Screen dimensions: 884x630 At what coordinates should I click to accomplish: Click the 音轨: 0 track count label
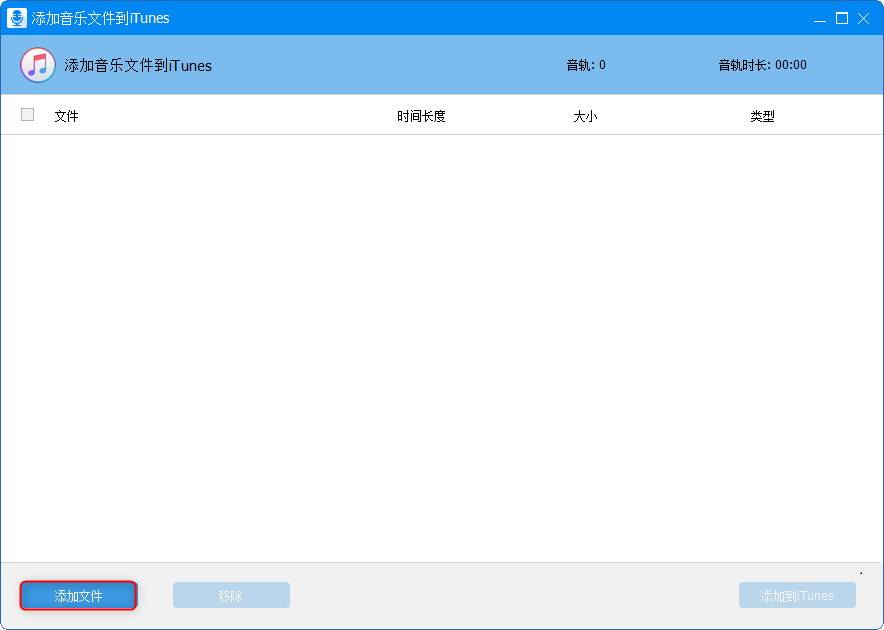point(586,65)
